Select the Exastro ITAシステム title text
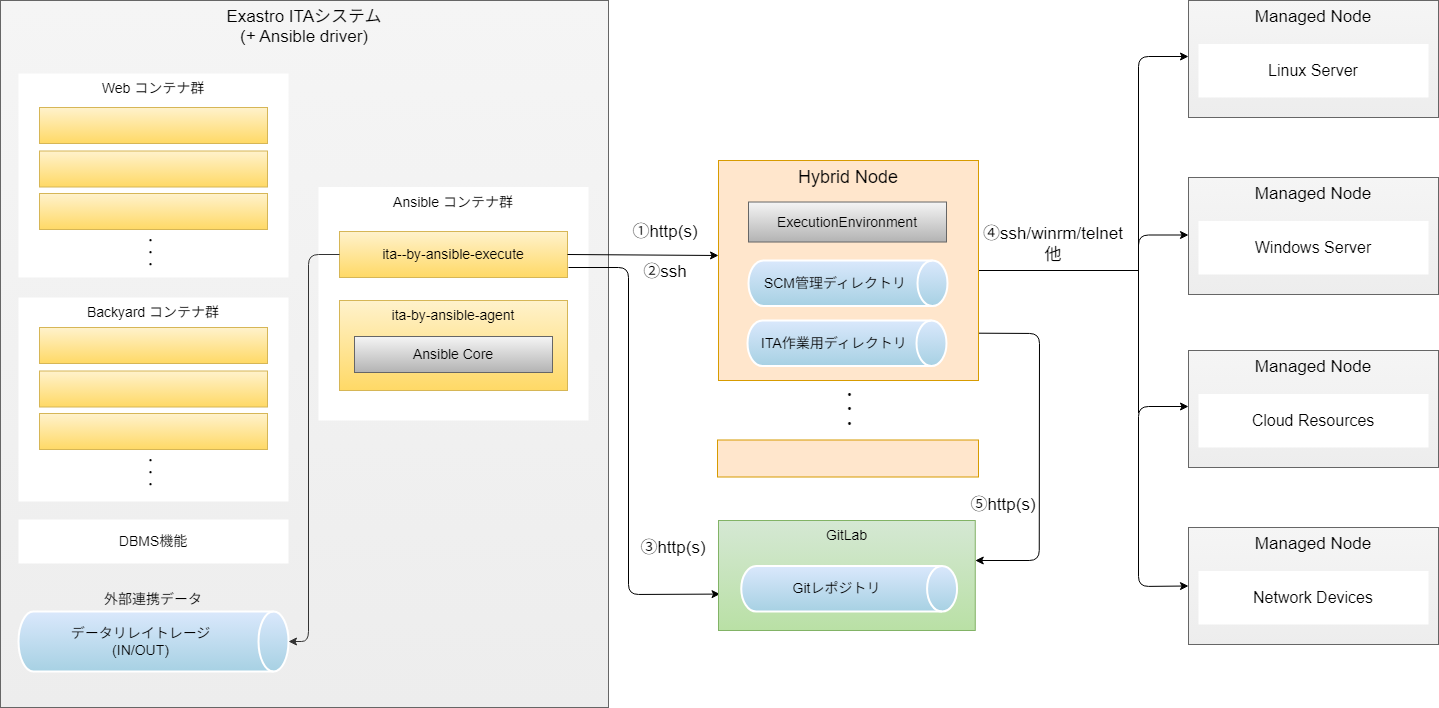The image size is (1439, 708). point(304,16)
